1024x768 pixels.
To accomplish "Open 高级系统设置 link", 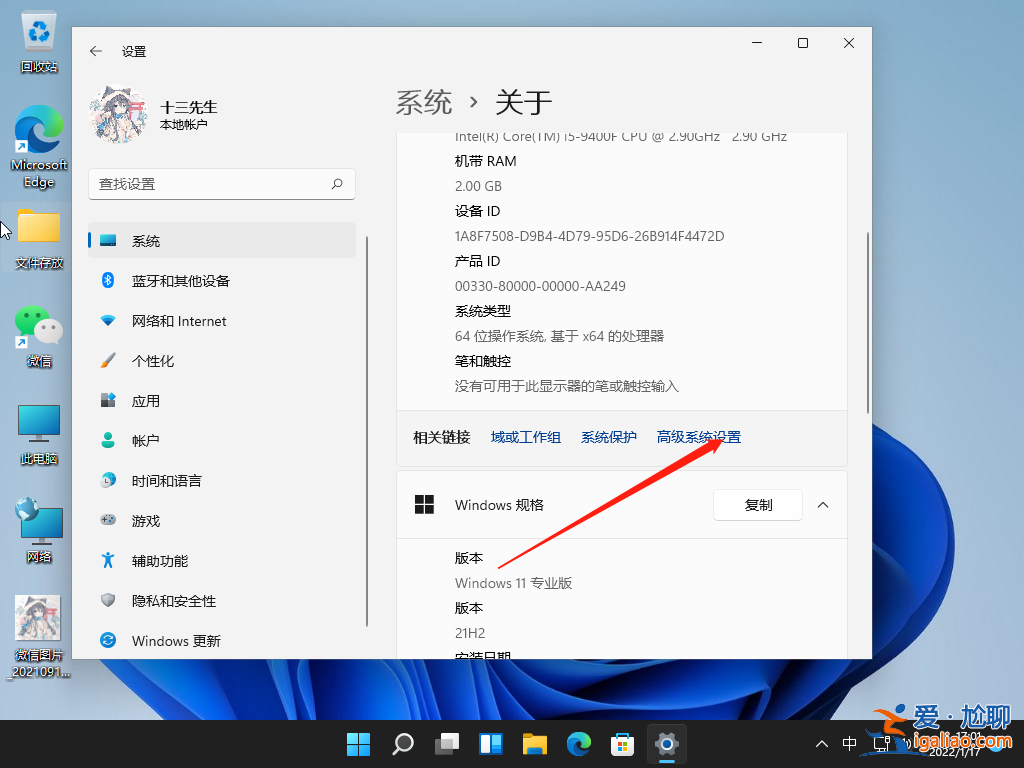I will [698, 437].
